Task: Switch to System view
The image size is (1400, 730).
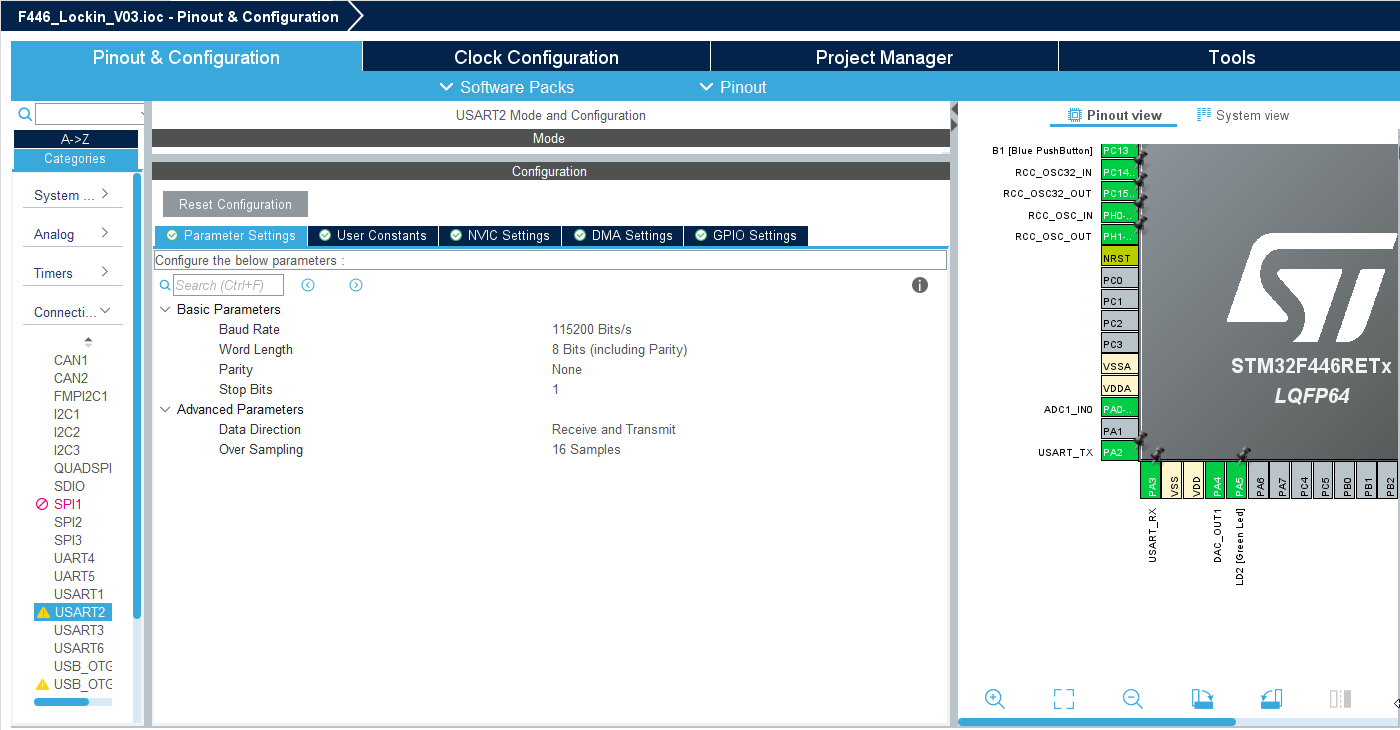Action: pos(1243,115)
